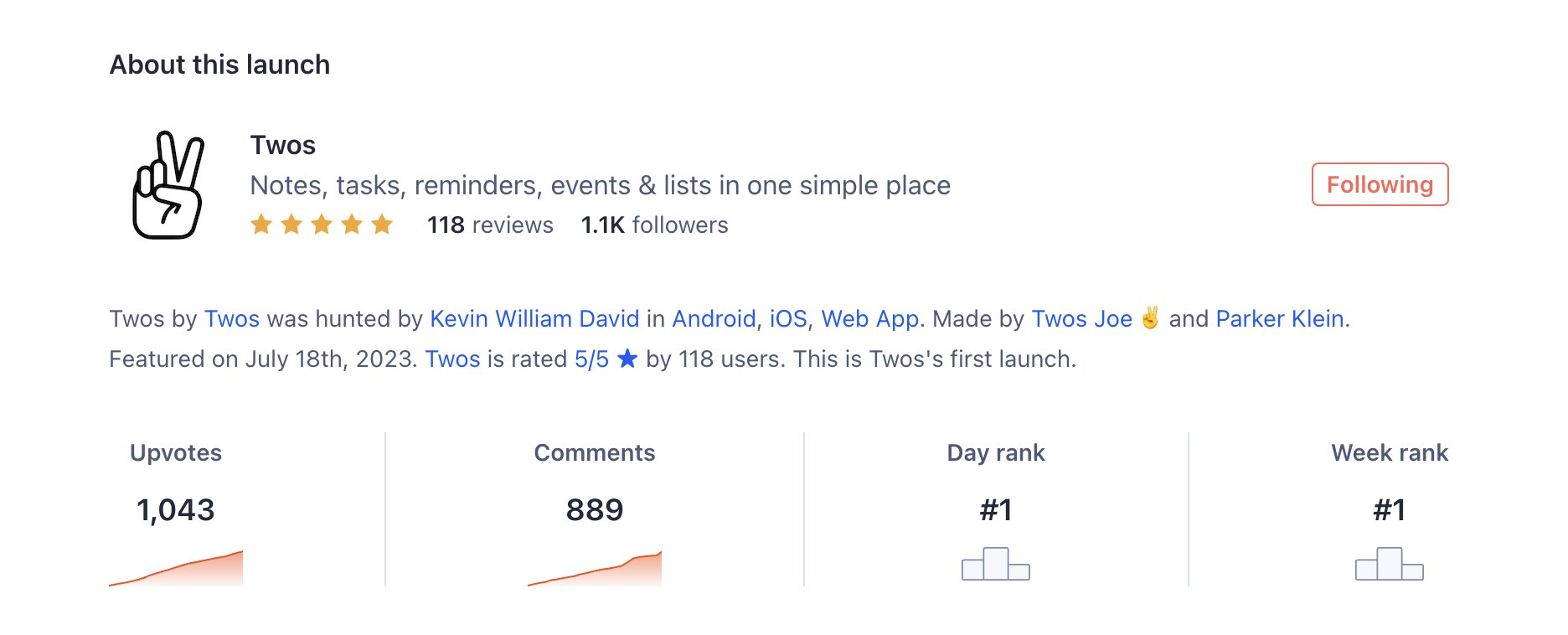
Task: Toggle the Following button
Action: [x=1380, y=184]
